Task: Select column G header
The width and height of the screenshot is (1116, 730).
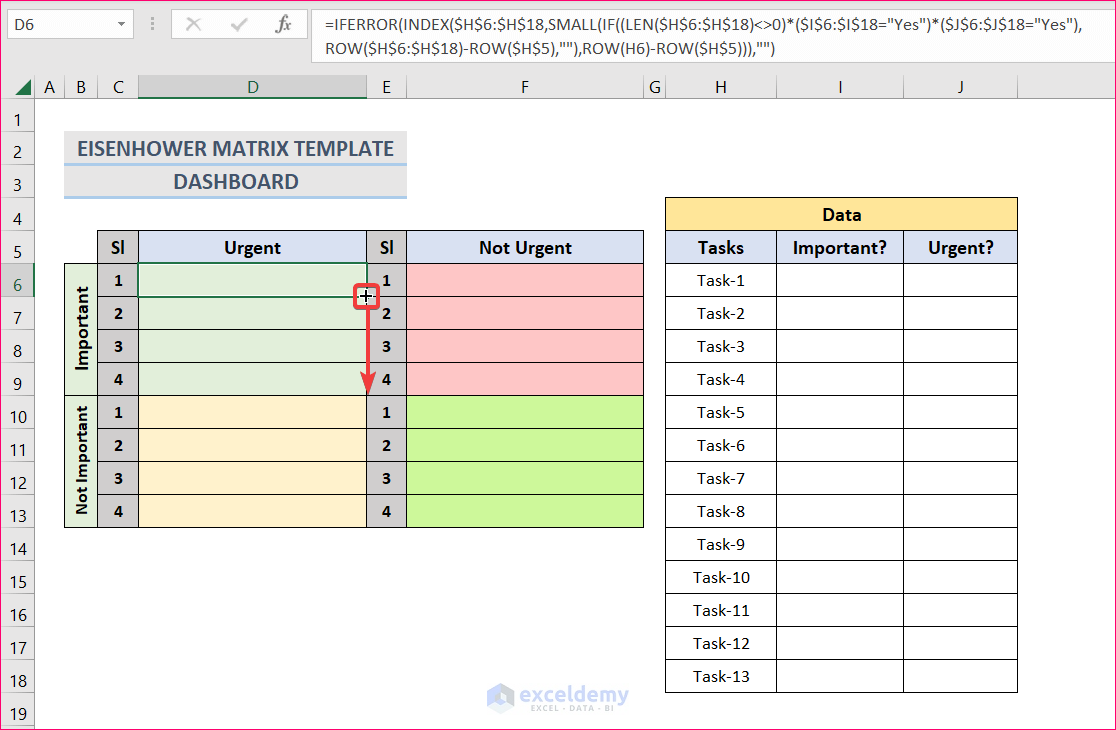Action: click(655, 87)
